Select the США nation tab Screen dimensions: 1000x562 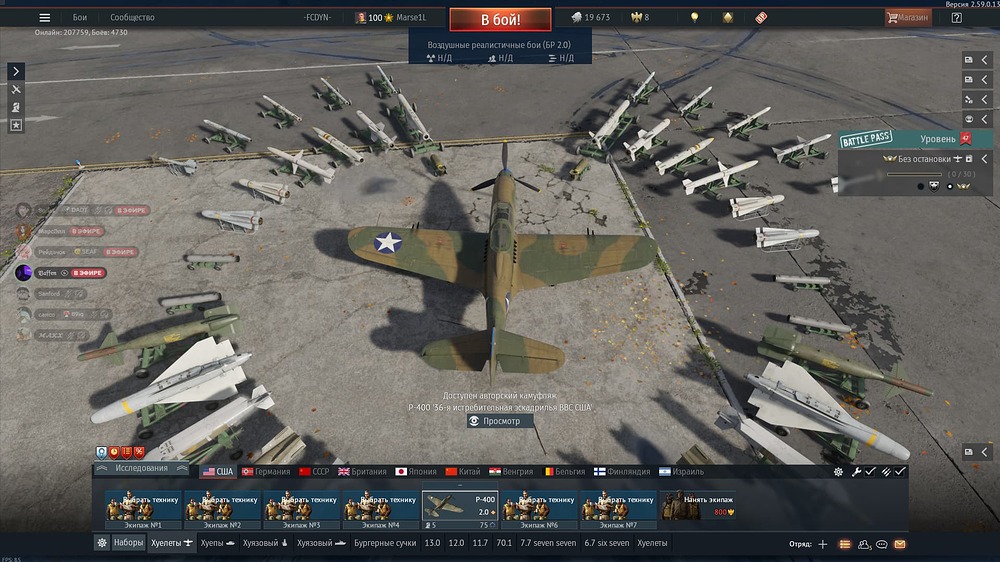218,472
